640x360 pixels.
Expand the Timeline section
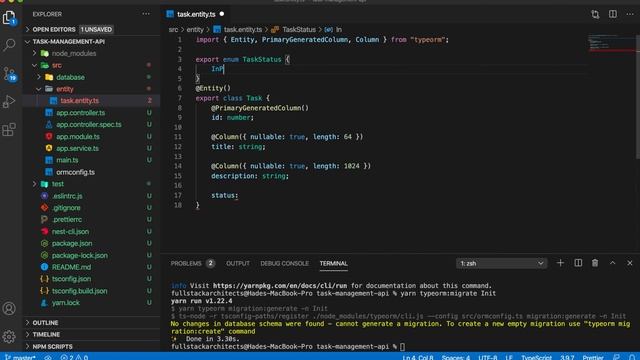tap(46, 334)
